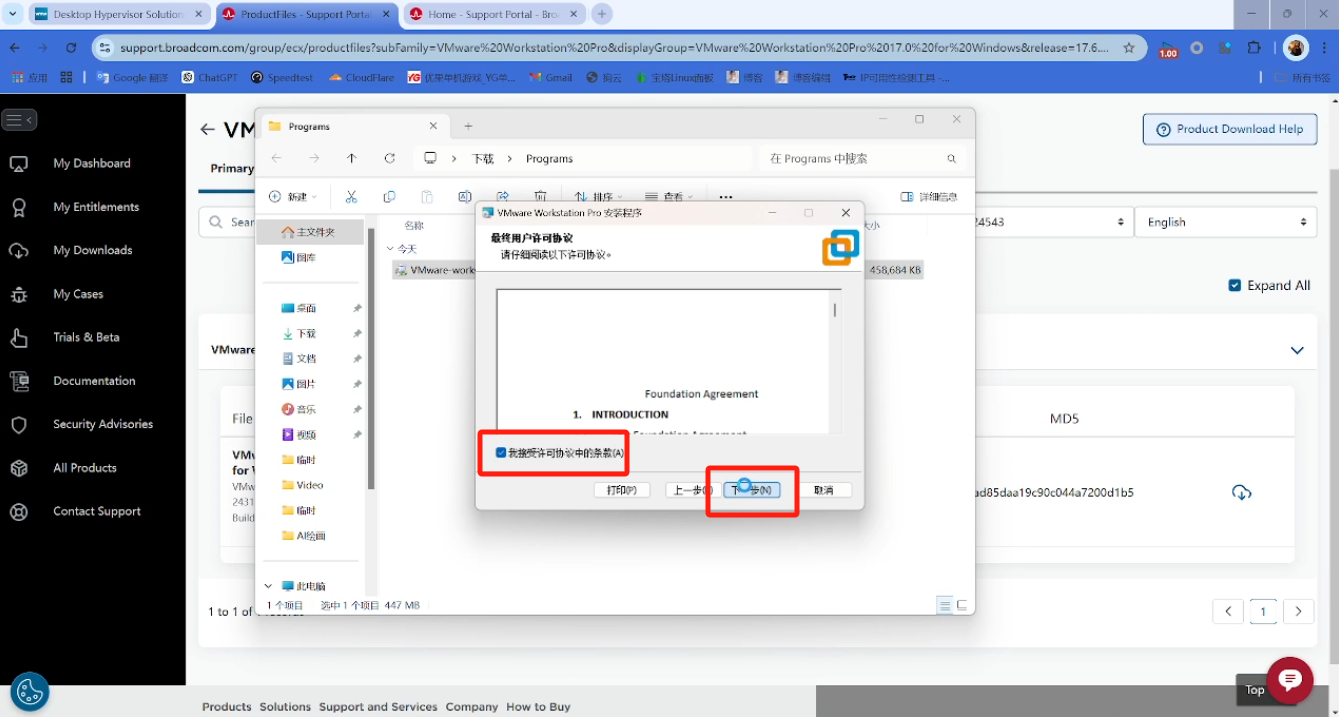Click 下一步(N) in VMware installer
The width and height of the screenshot is (1339, 717).
(x=752, y=490)
